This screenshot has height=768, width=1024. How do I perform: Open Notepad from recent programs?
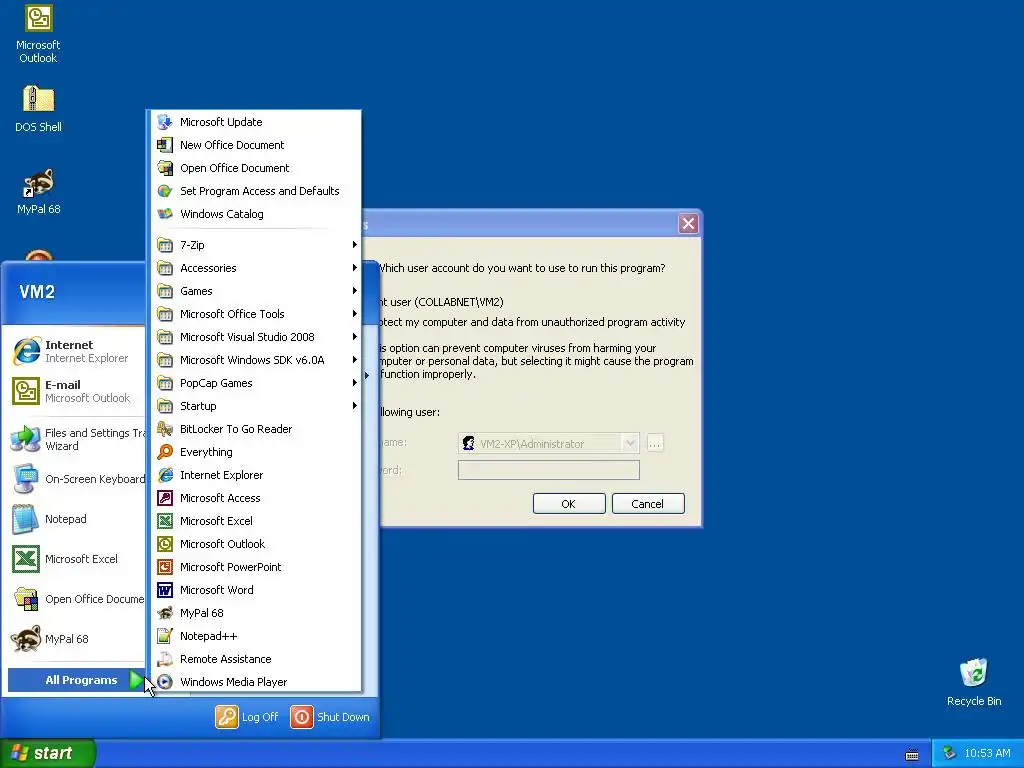77,519
